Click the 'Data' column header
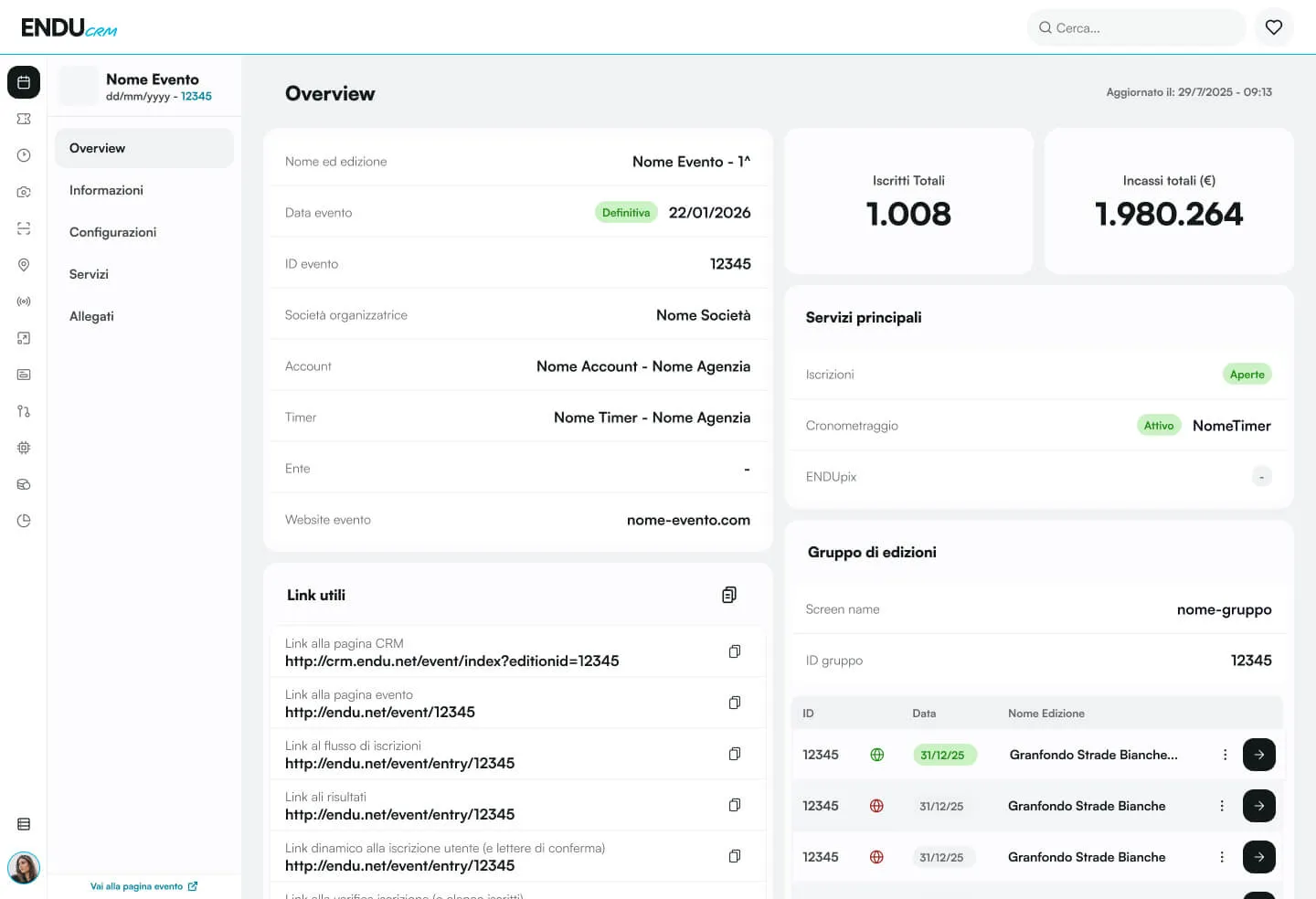 924,714
